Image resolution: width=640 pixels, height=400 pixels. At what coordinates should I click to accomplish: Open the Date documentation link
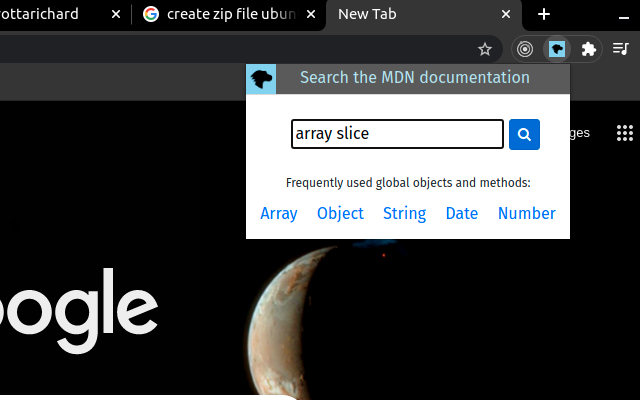coord(462,213)
